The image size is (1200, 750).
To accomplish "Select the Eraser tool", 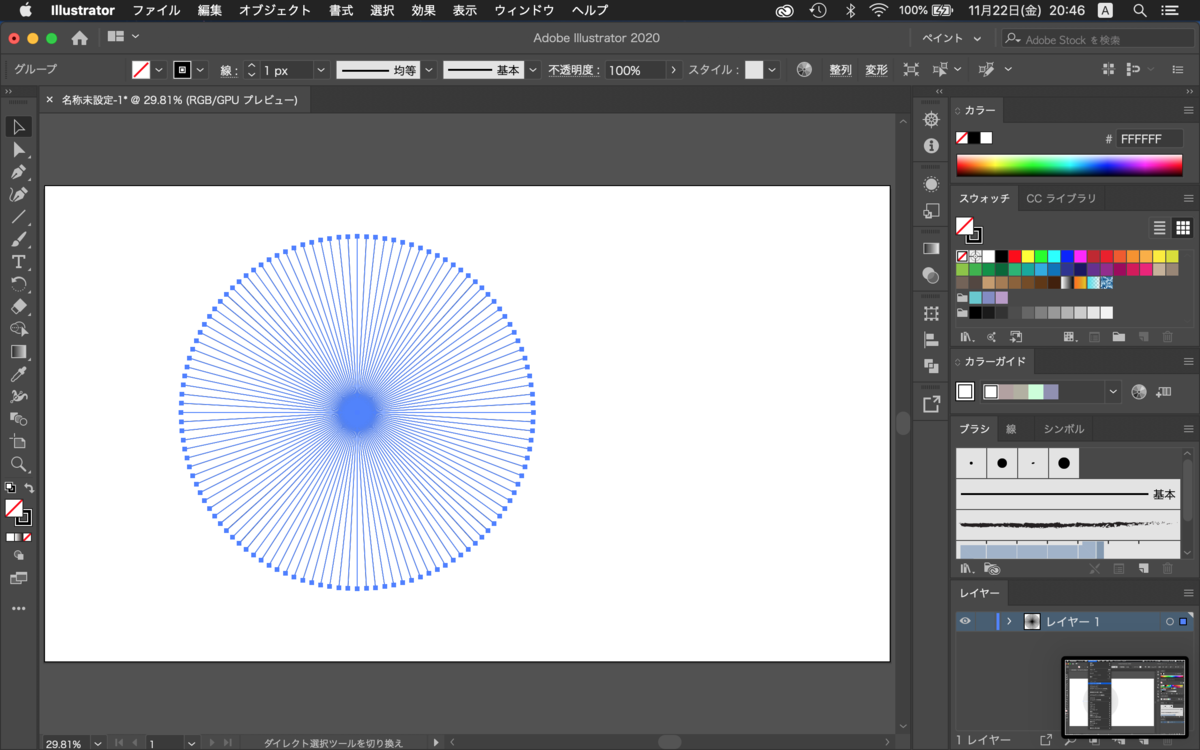I will point(18,307).
